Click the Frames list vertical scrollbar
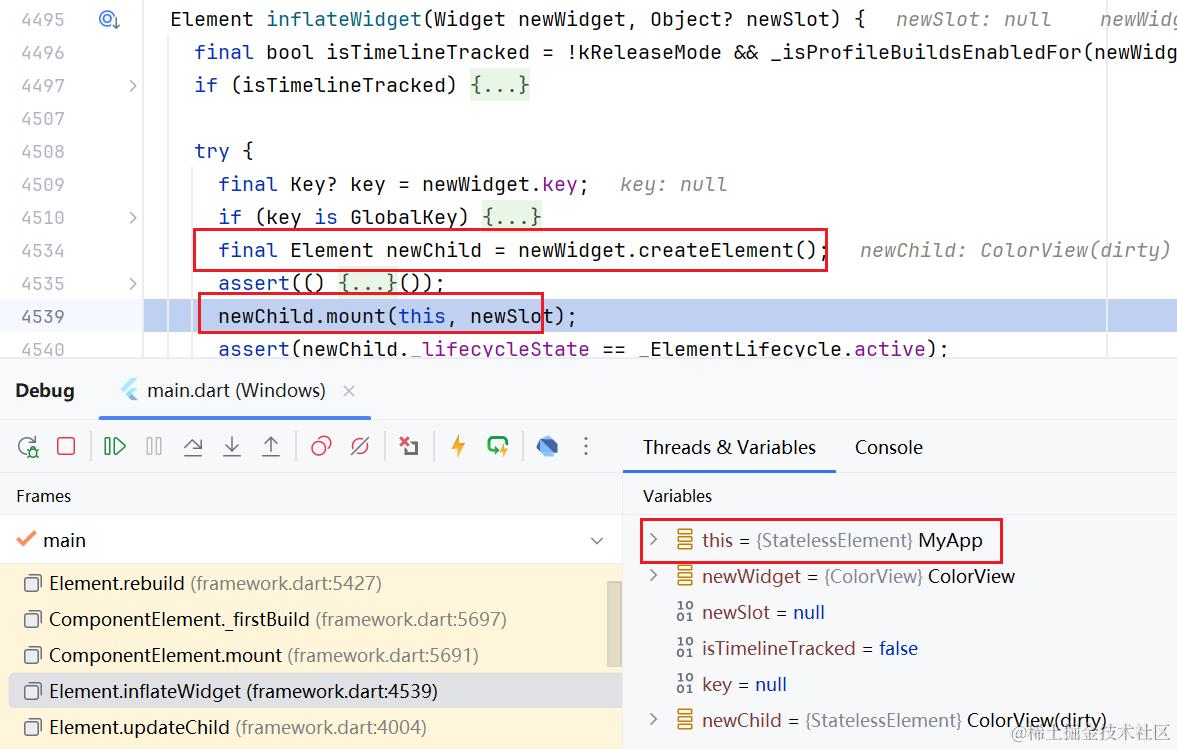1177x749 pixels. [x=614, y=624]
